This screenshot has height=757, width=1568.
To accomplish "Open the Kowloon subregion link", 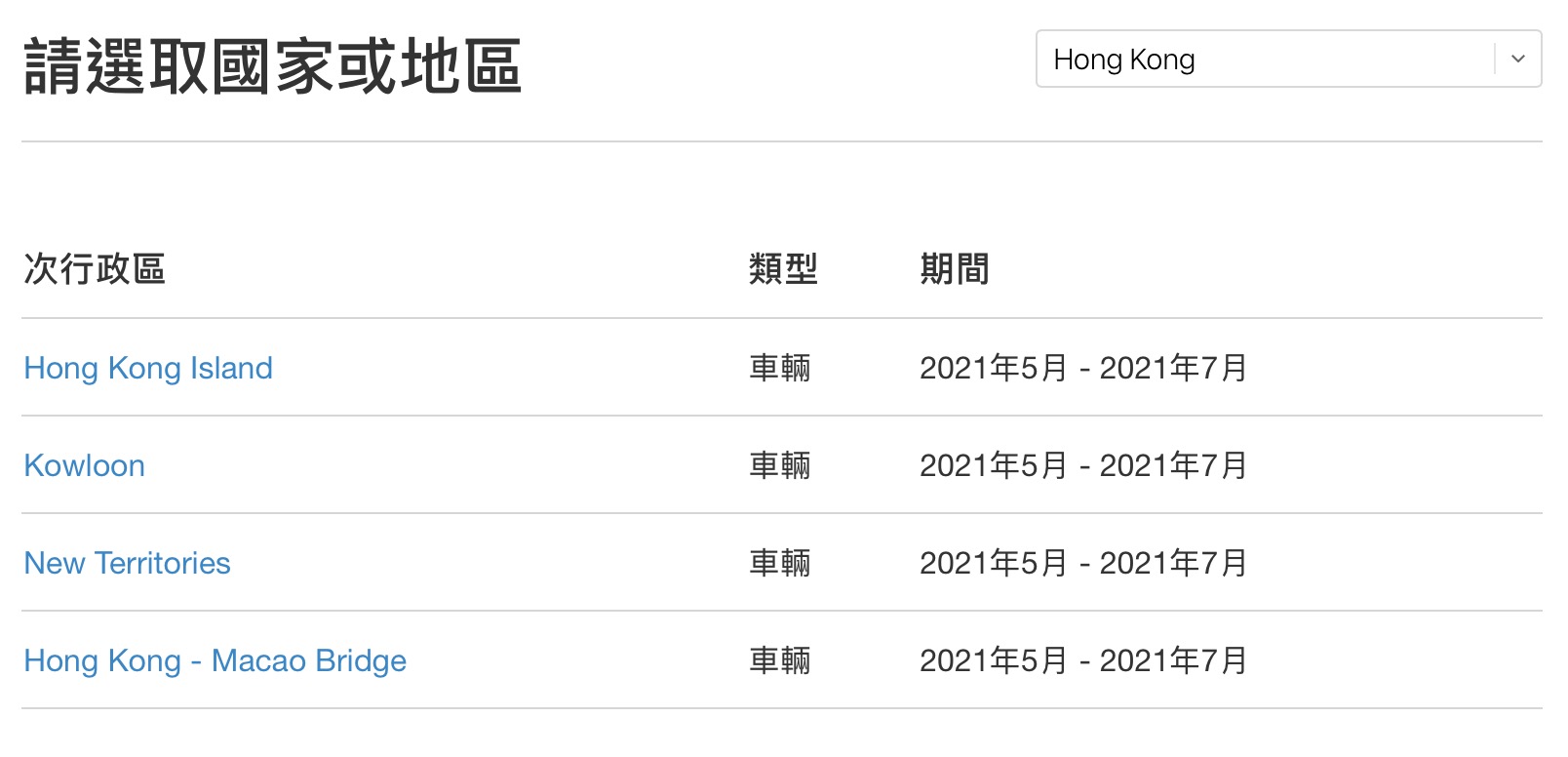I will click(85, 465).
